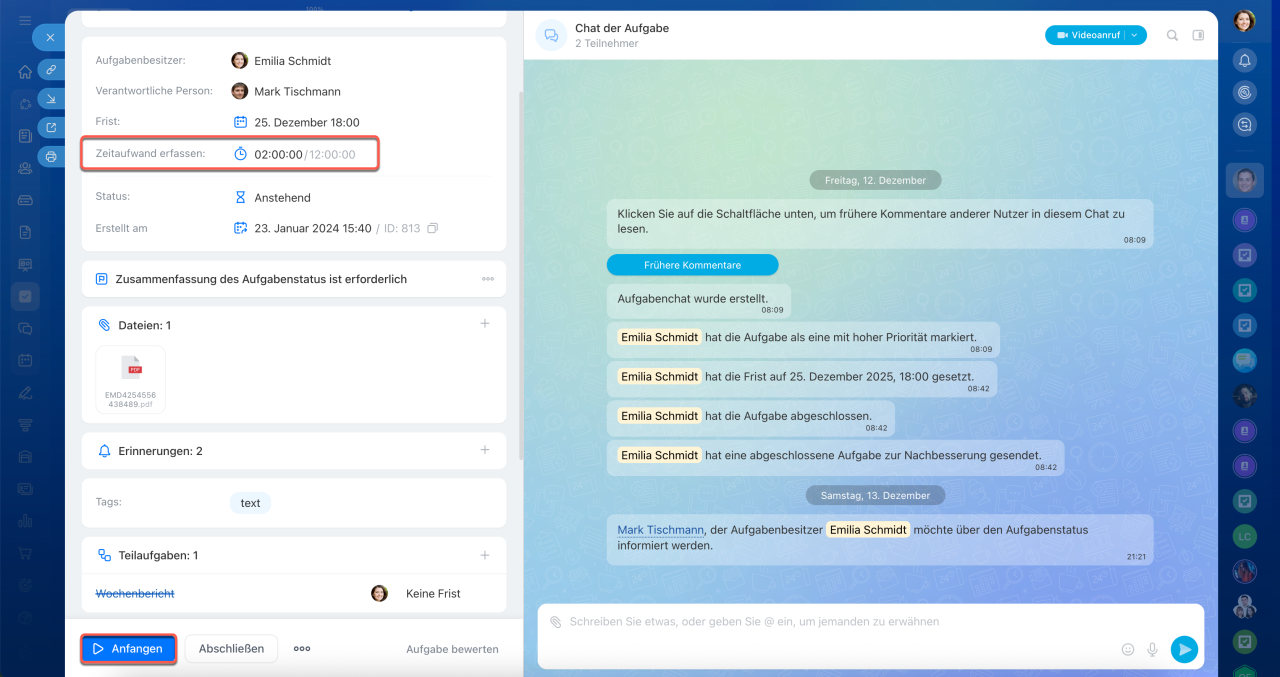Click Emilia Schmidt name under Aufgabenbesitzer
Viewport: 1280px width, 677px height.
tap(292, 61)
